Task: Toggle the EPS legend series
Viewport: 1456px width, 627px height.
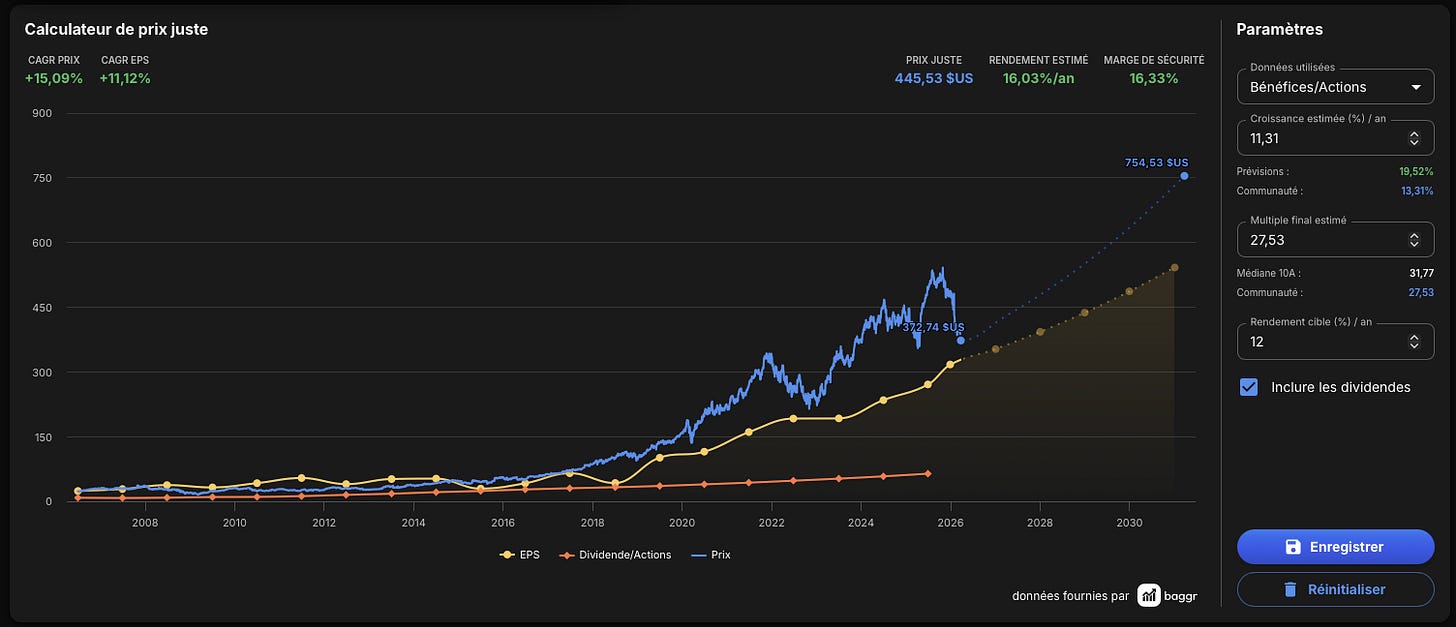Action: pos(519,554)
